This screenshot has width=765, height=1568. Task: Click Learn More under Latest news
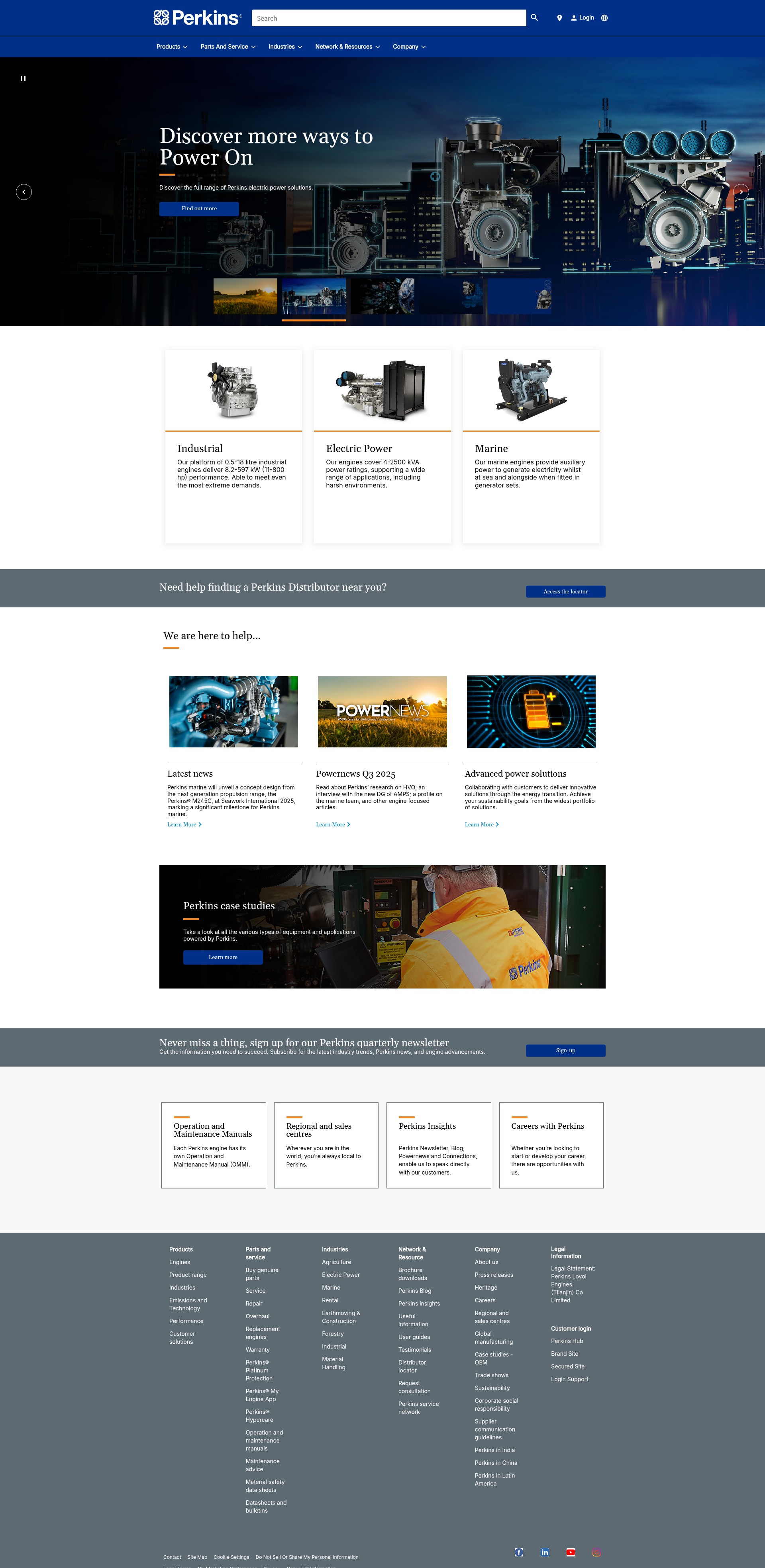(x=184, y=825)
